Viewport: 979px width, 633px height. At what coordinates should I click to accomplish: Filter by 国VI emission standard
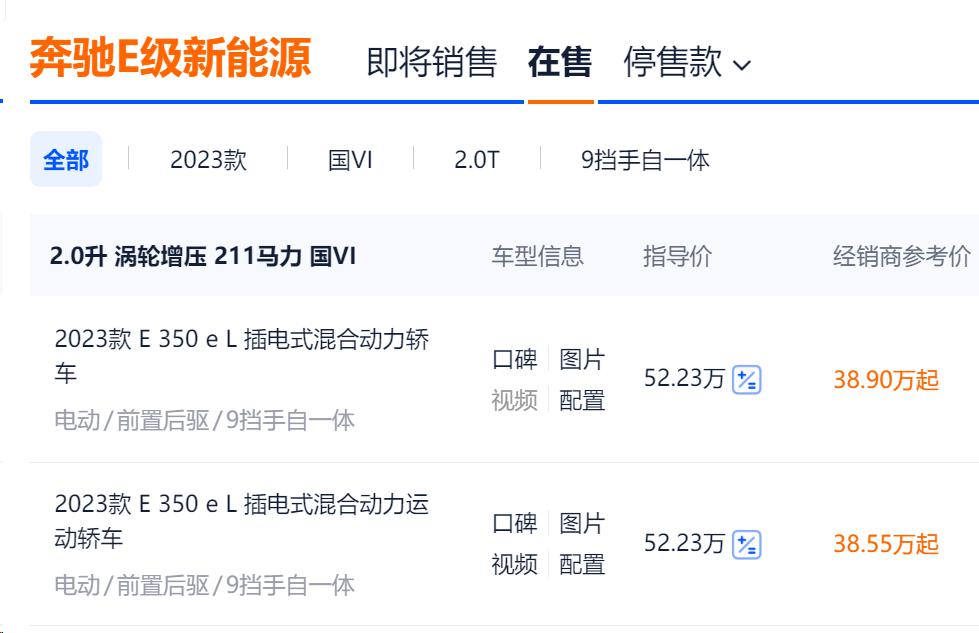tap(350, 160)
